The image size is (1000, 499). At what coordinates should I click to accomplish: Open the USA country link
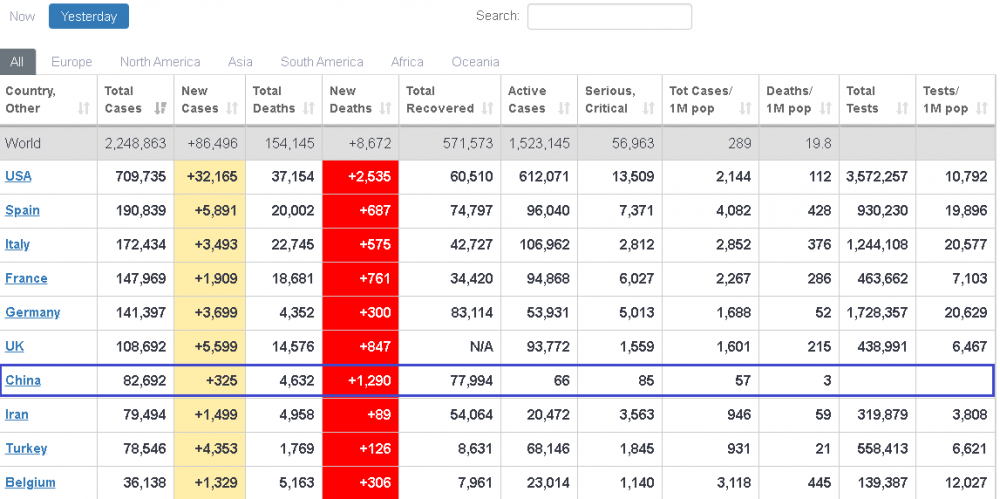(18, 177)
